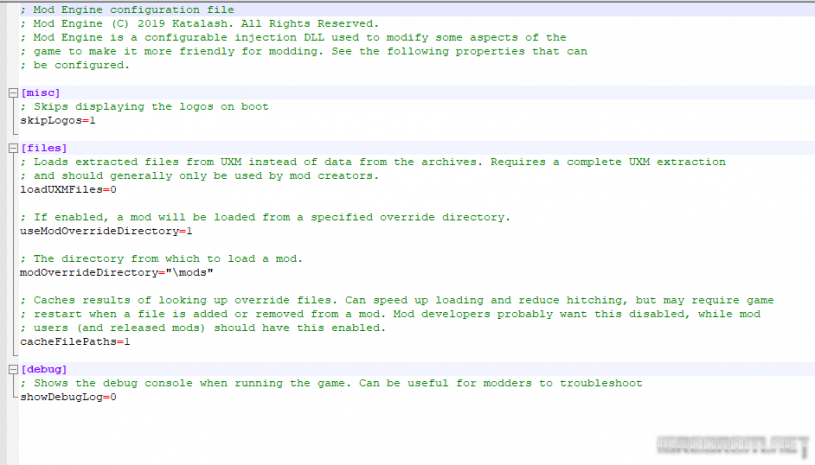Collapse the [misc] section fold marker

coord(11,93)
